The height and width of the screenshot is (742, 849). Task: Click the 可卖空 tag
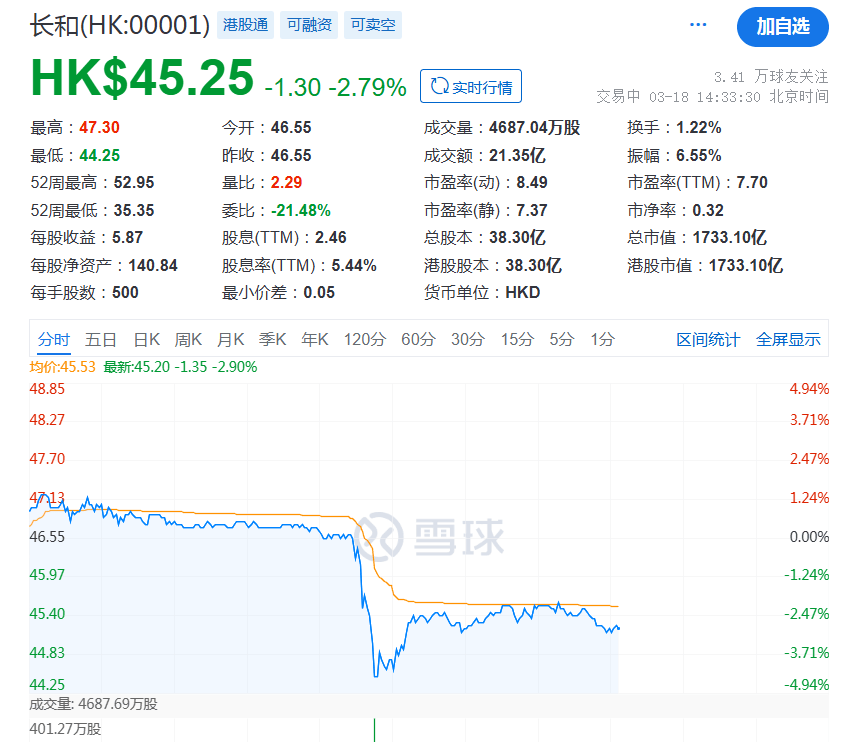(x=373, y=25)
